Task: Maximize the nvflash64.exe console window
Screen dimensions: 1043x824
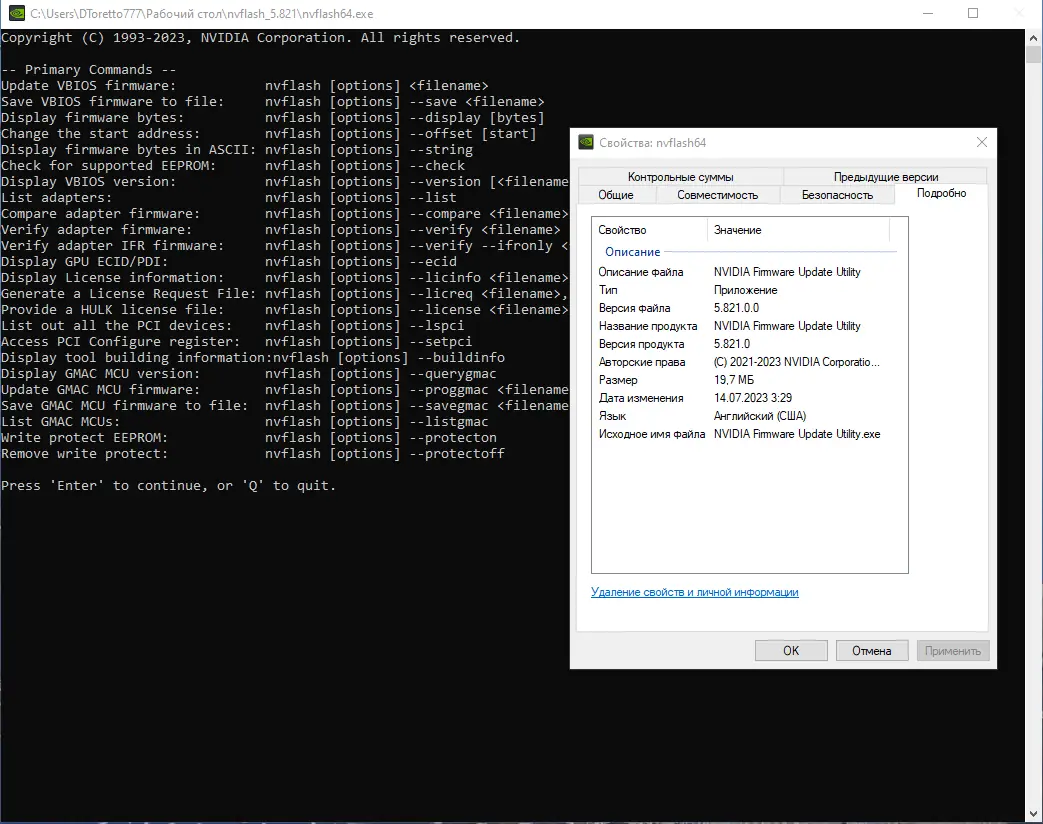Action: (x=972, y=13)
